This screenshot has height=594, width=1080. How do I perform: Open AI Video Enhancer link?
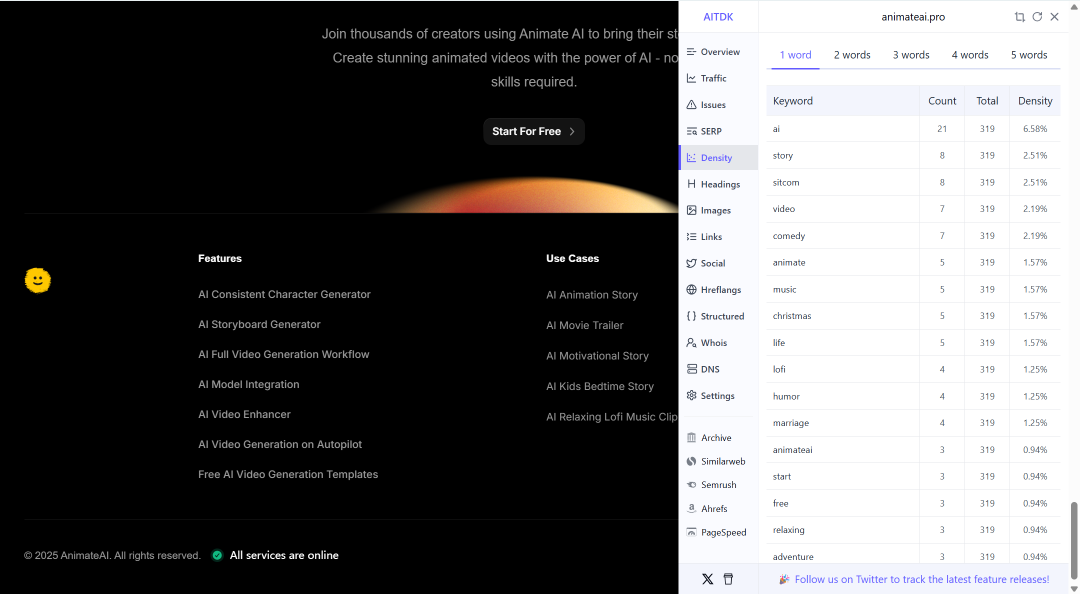245,414
